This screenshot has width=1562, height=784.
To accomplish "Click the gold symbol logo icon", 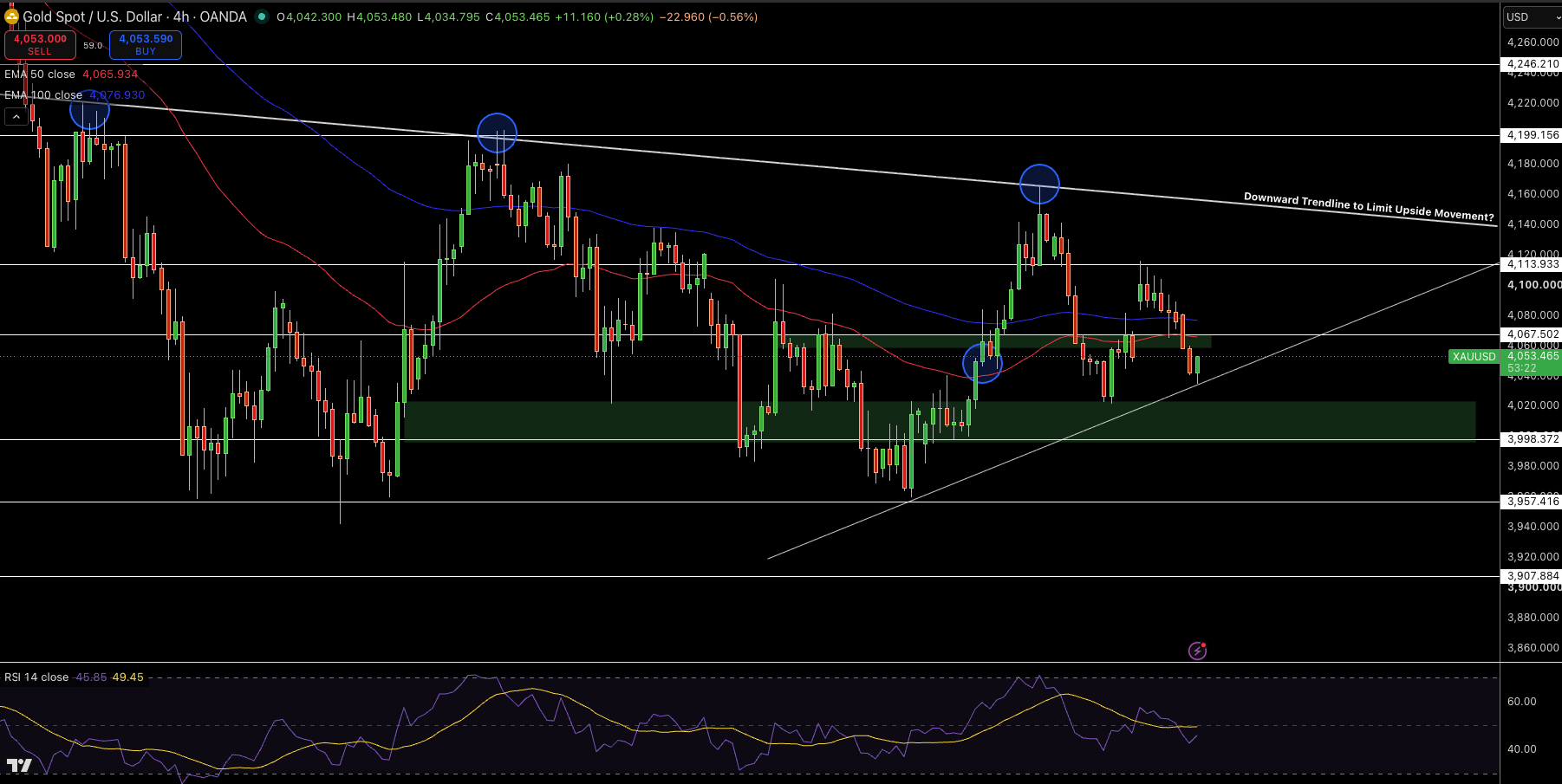I will pyautogui.click(x=11, y=16).
